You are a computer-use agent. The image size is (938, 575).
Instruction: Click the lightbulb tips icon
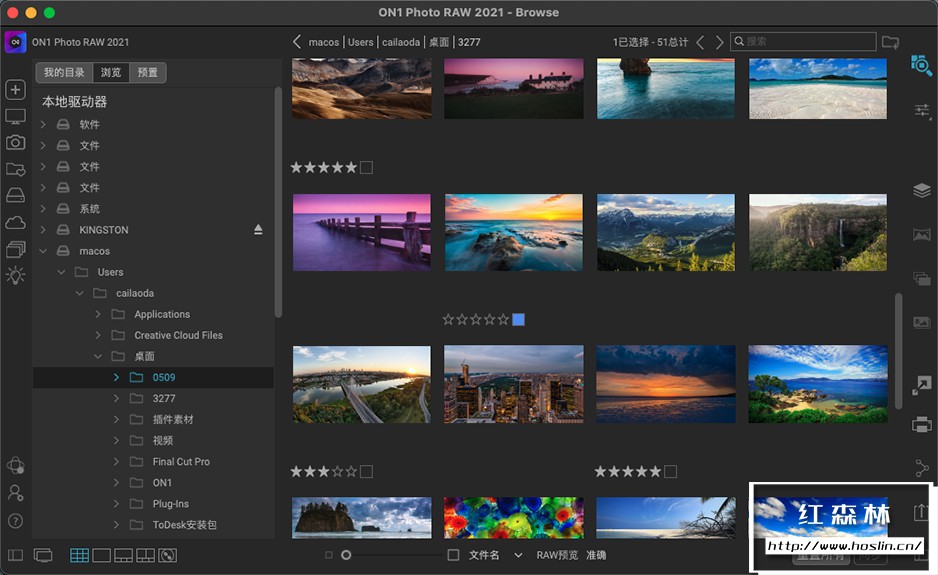[x=15, y=275]
